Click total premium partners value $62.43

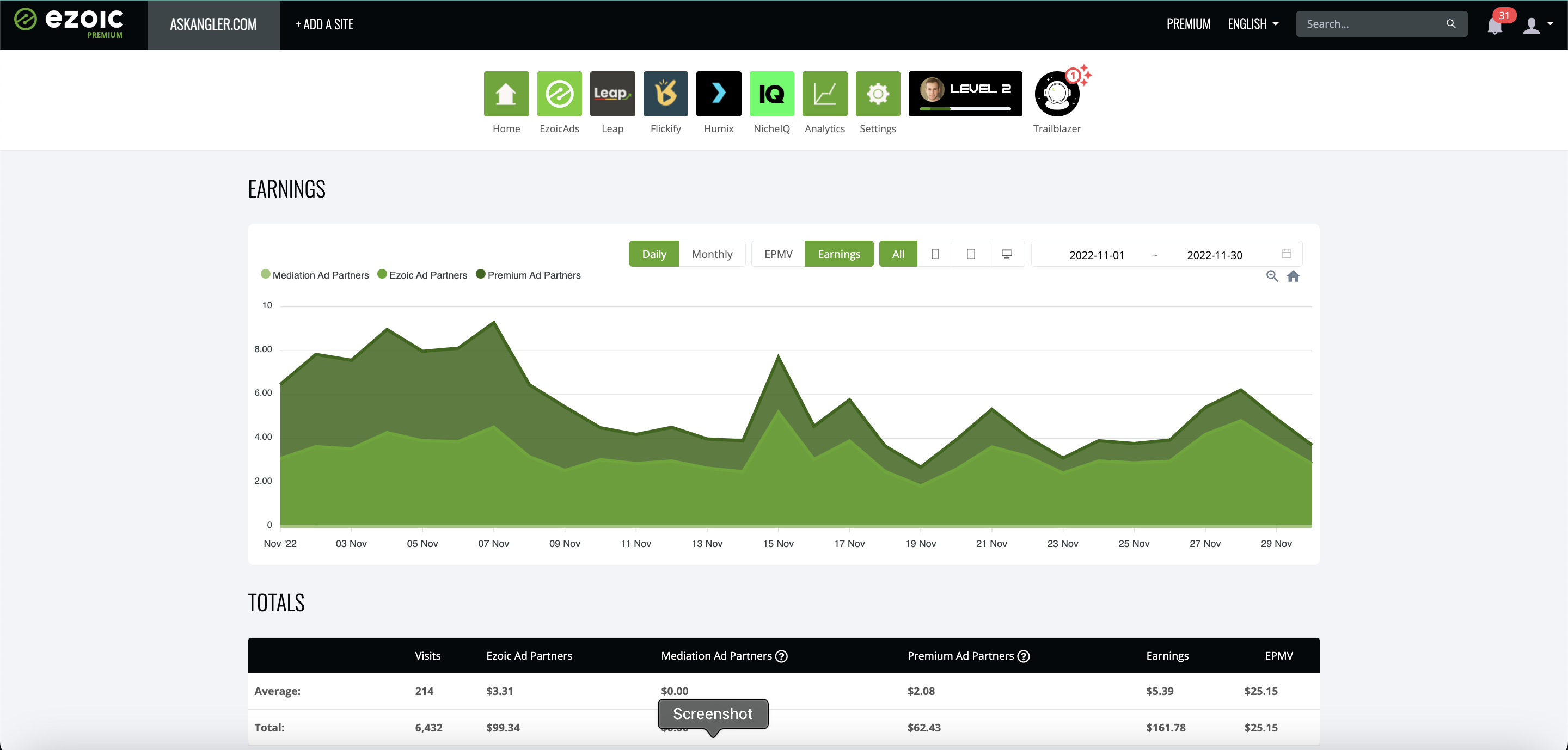pyautogui.click(x=924, y=728)
